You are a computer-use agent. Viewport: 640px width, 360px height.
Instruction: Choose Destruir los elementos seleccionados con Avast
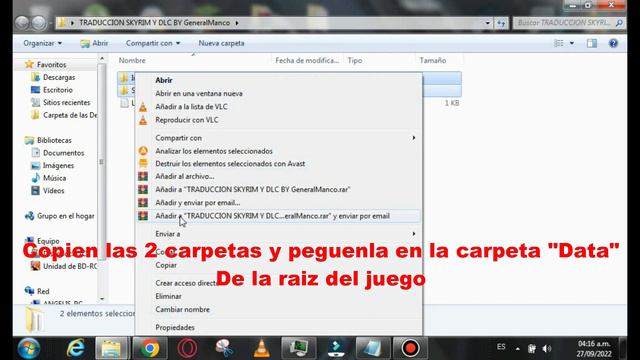[x=230, y=164]
